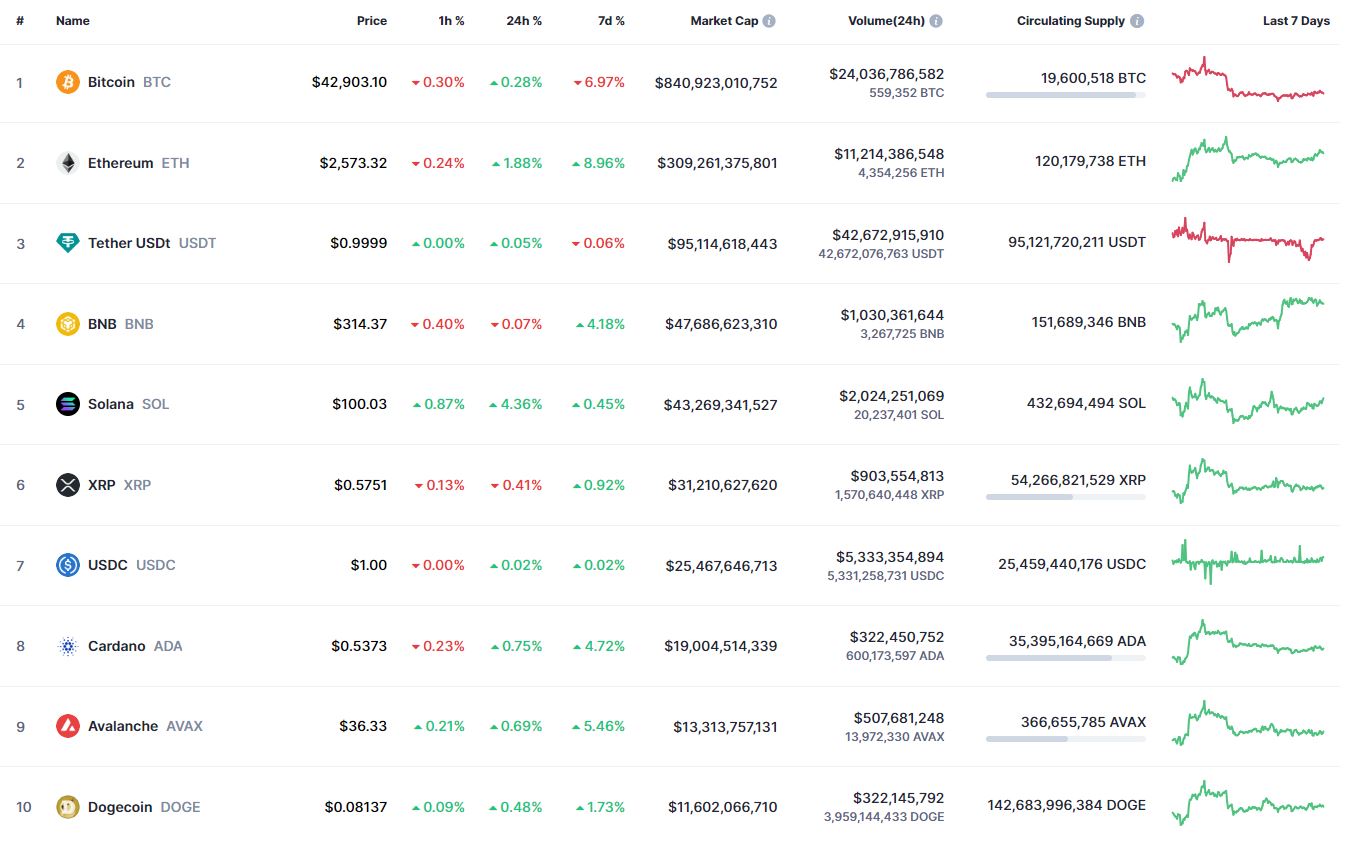Click the BNB coin logo icon
This screenshot has height=845, width=1349.
coord(68,324)
